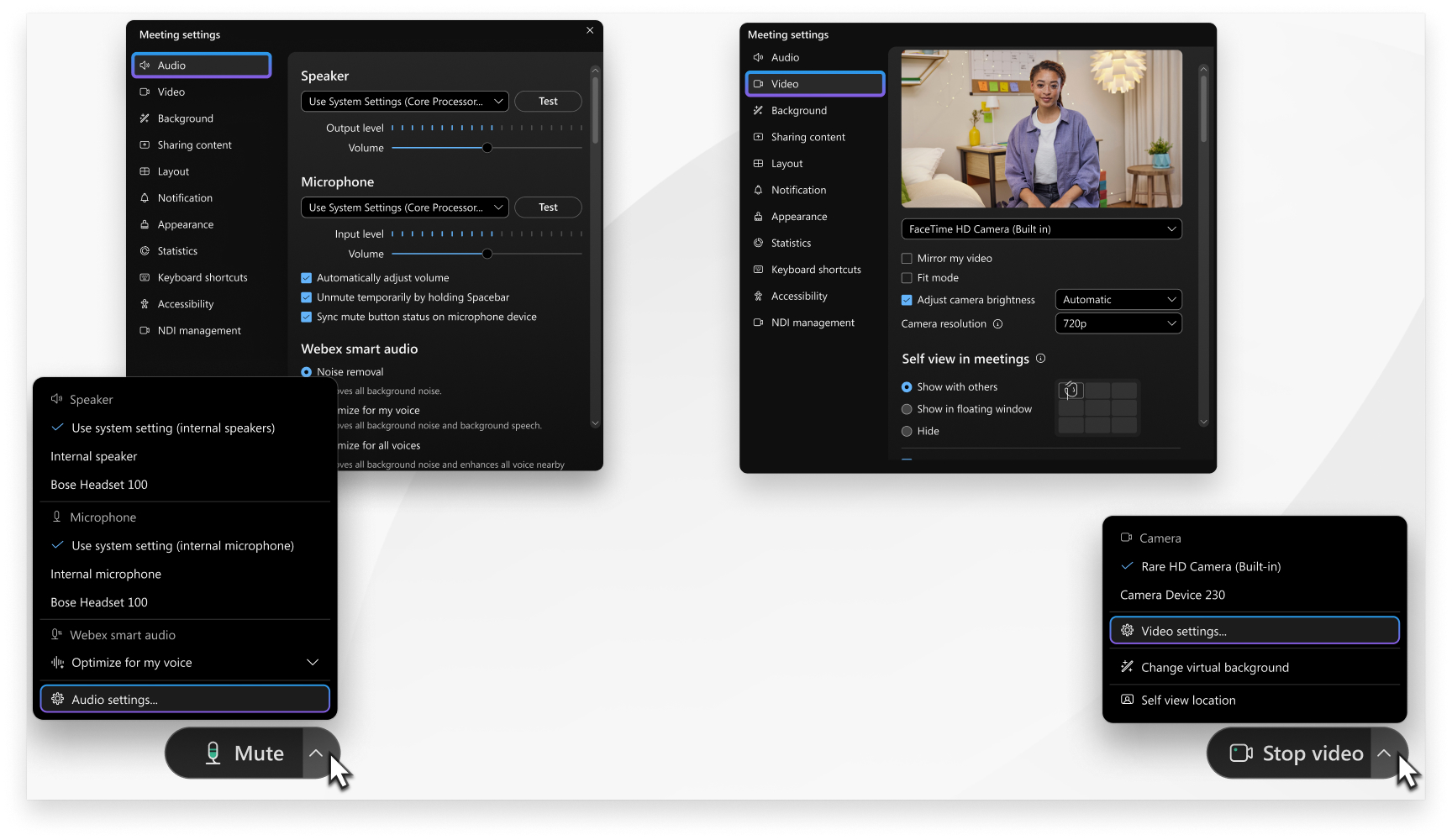Click Background wand icon in left Meeting settings window

[145, 118]
